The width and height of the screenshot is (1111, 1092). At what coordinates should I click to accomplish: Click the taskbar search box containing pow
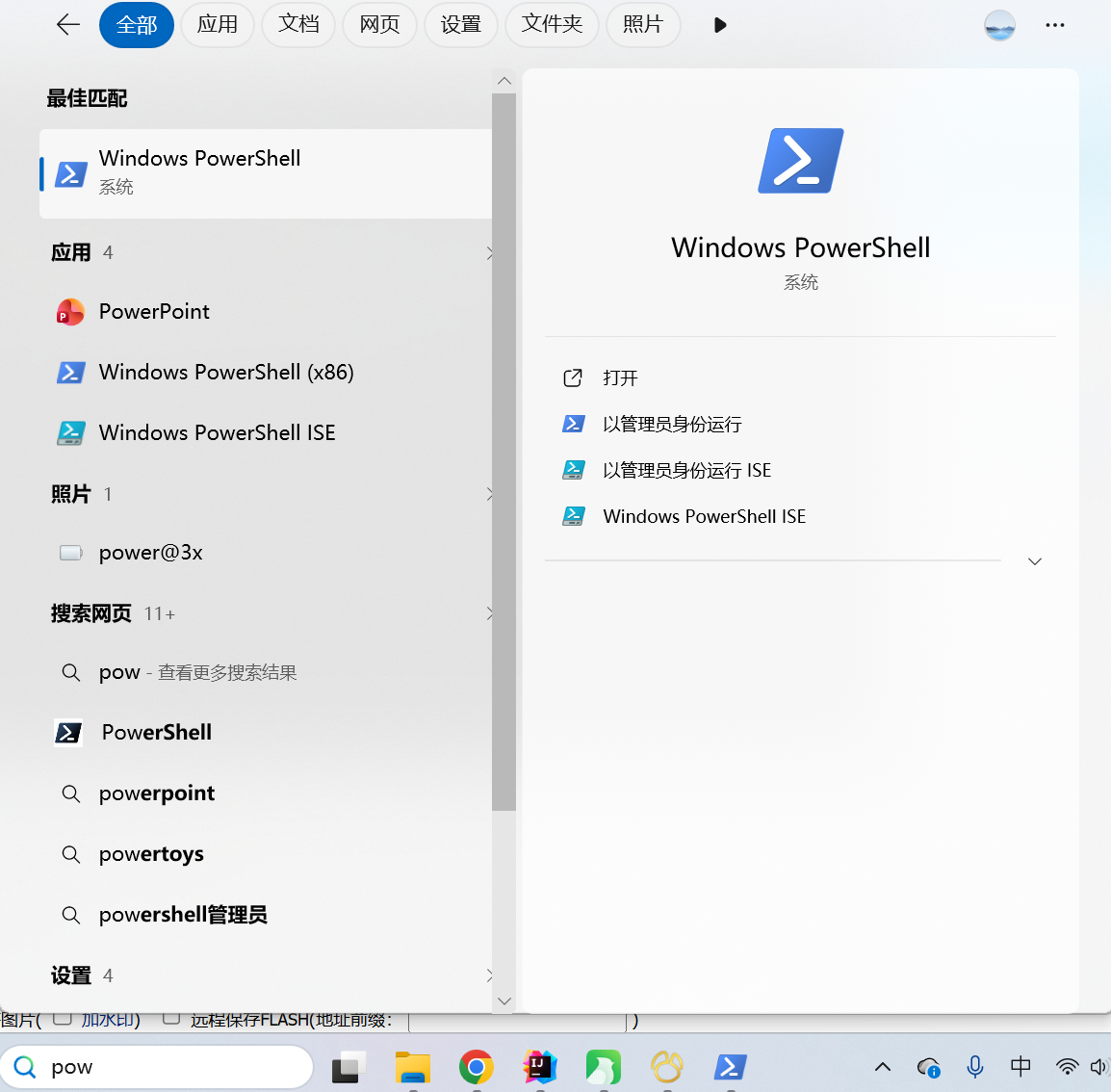pos(157,1067)
